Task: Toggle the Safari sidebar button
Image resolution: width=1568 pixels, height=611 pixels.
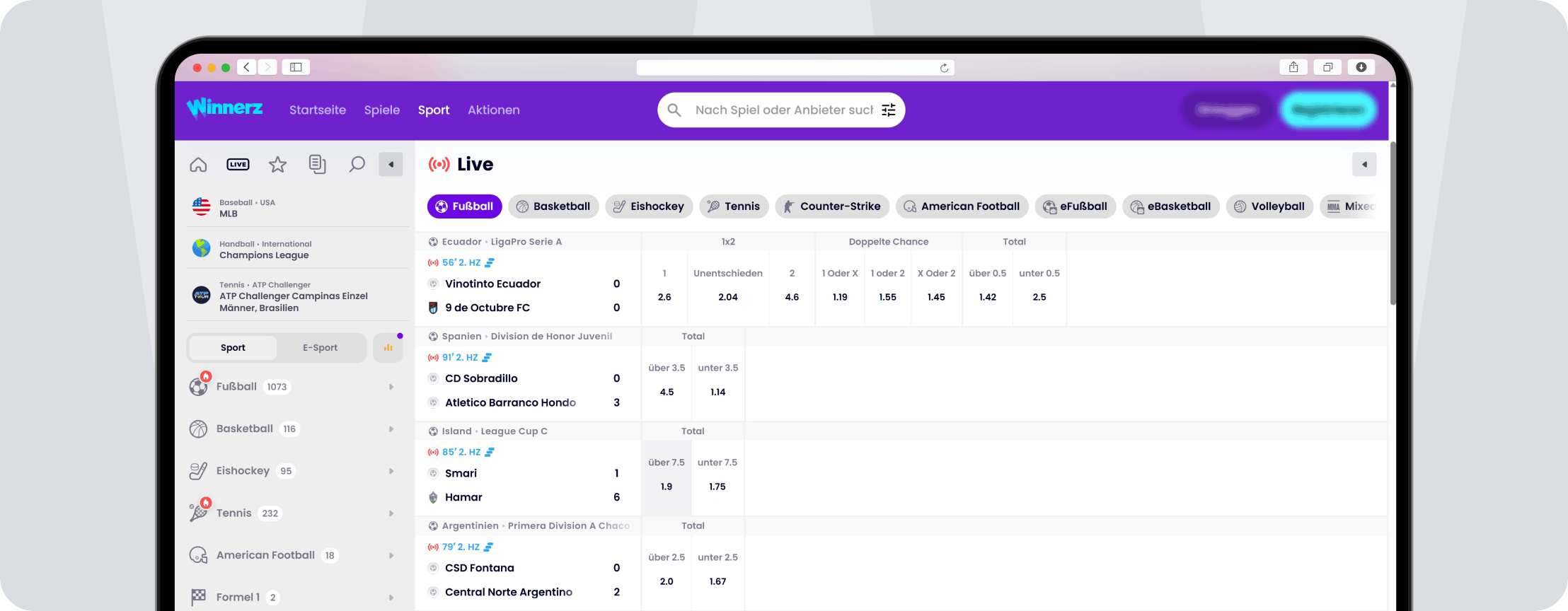Action: pyautogui.click(x=296, y=67)
